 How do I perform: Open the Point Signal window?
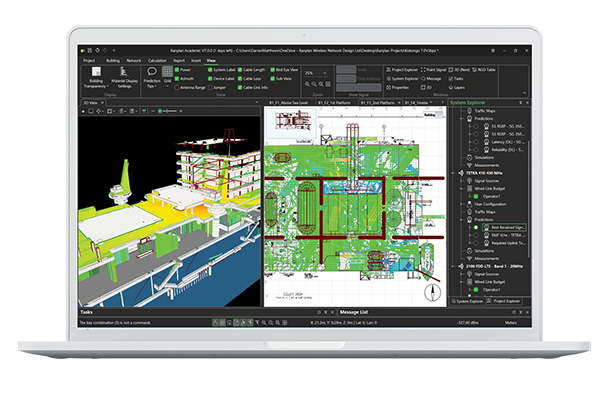433,70
